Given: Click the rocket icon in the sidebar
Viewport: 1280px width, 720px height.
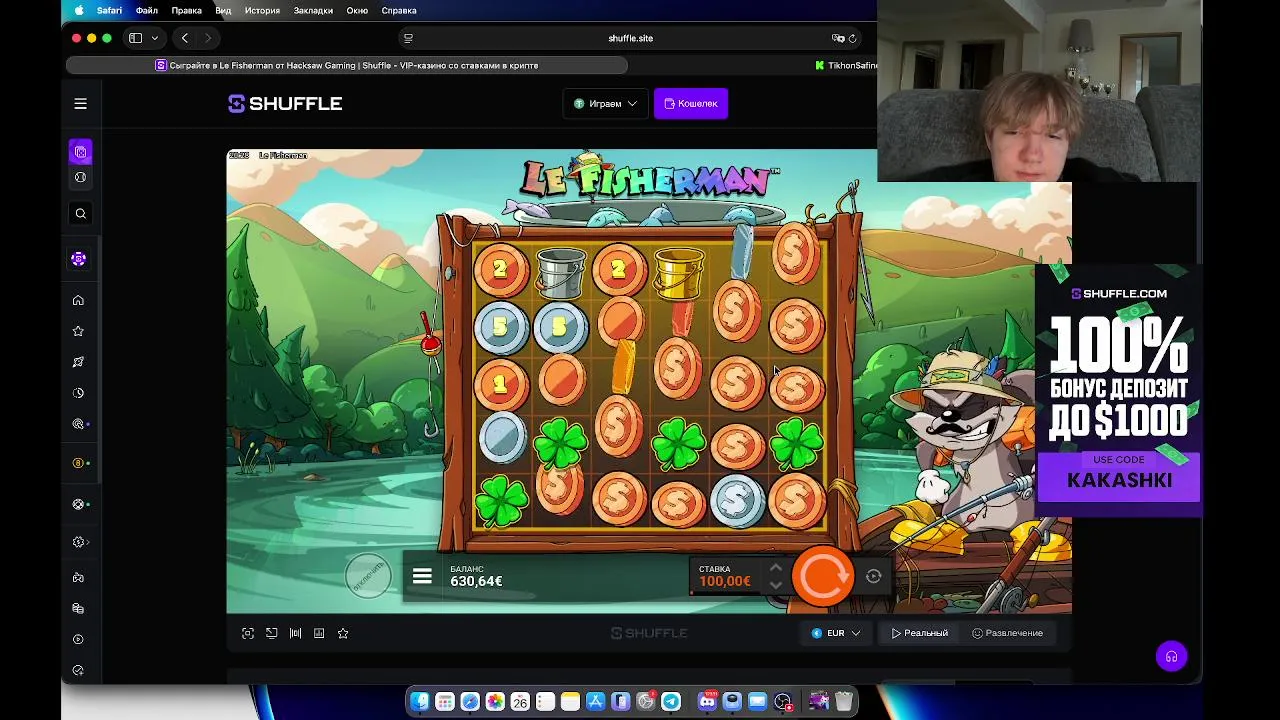Looking at the screenshot, I should [78, 362].
